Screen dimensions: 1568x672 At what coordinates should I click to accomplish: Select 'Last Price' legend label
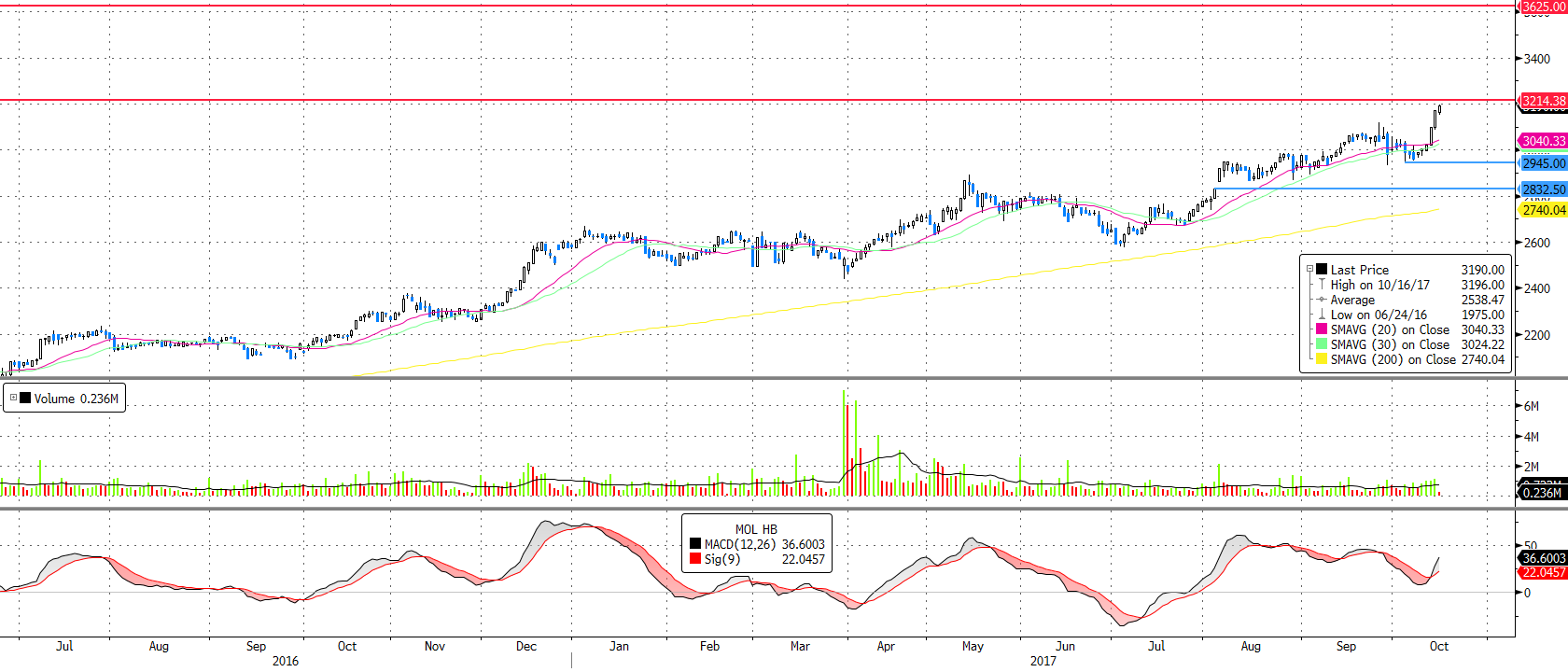click(1360, 270)
